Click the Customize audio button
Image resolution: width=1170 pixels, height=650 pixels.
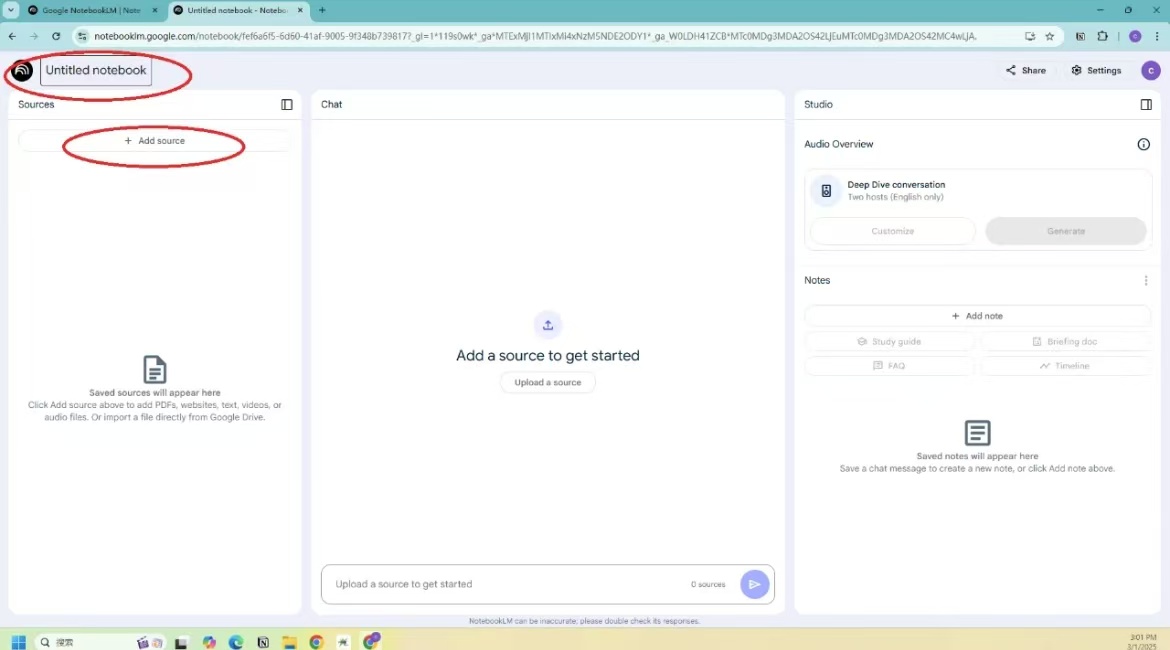[892, 231]
